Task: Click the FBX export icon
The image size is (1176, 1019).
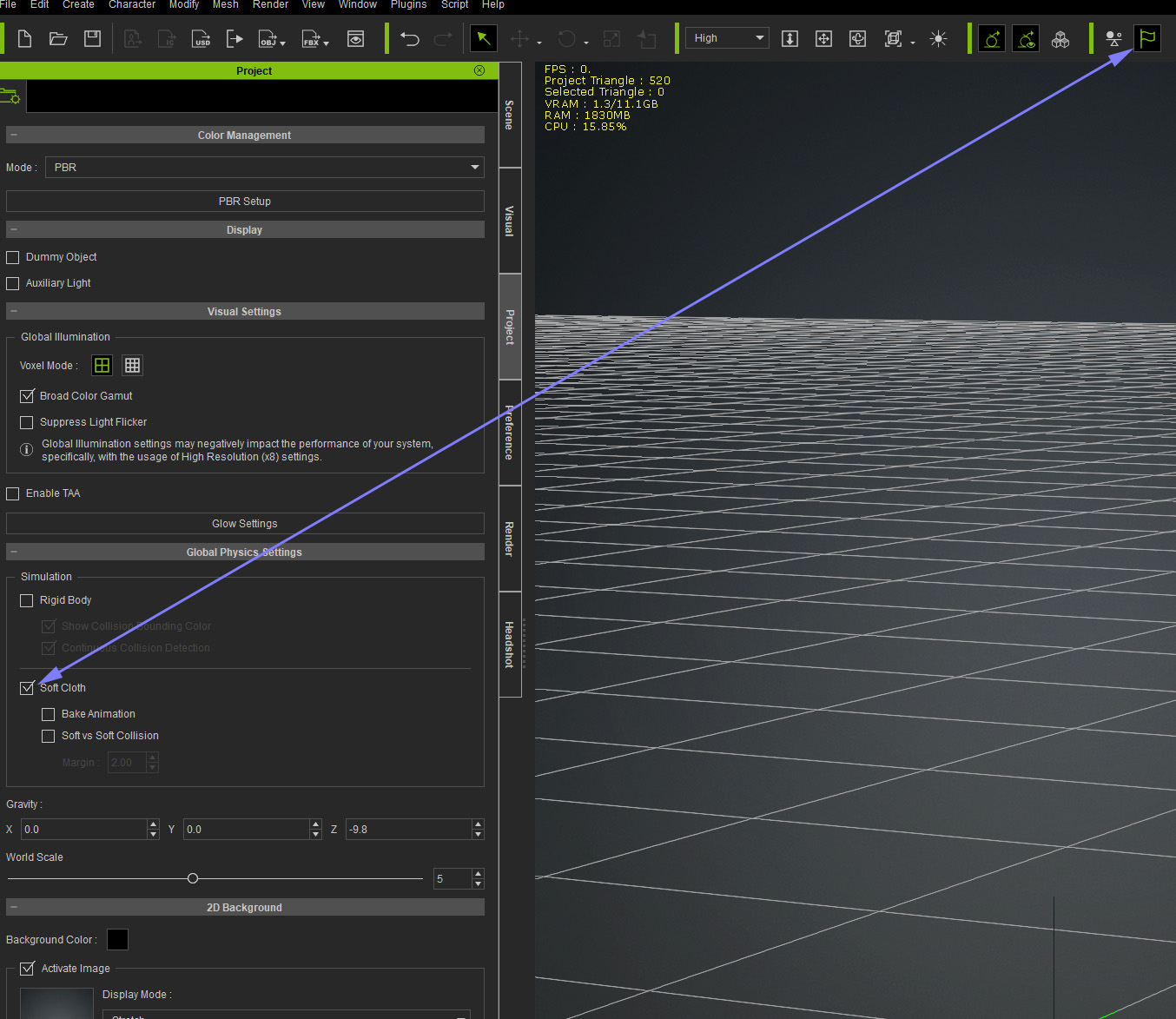Action: coord(310,39)
